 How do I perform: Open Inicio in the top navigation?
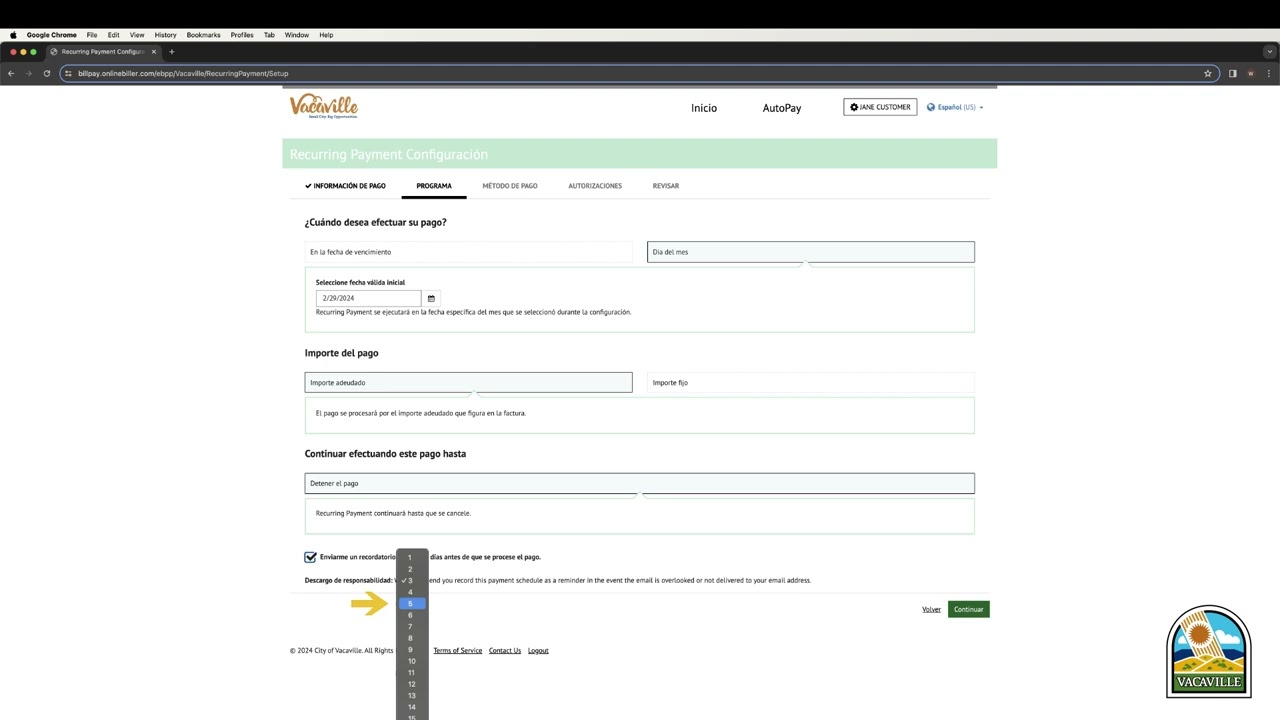coord(704,108)
